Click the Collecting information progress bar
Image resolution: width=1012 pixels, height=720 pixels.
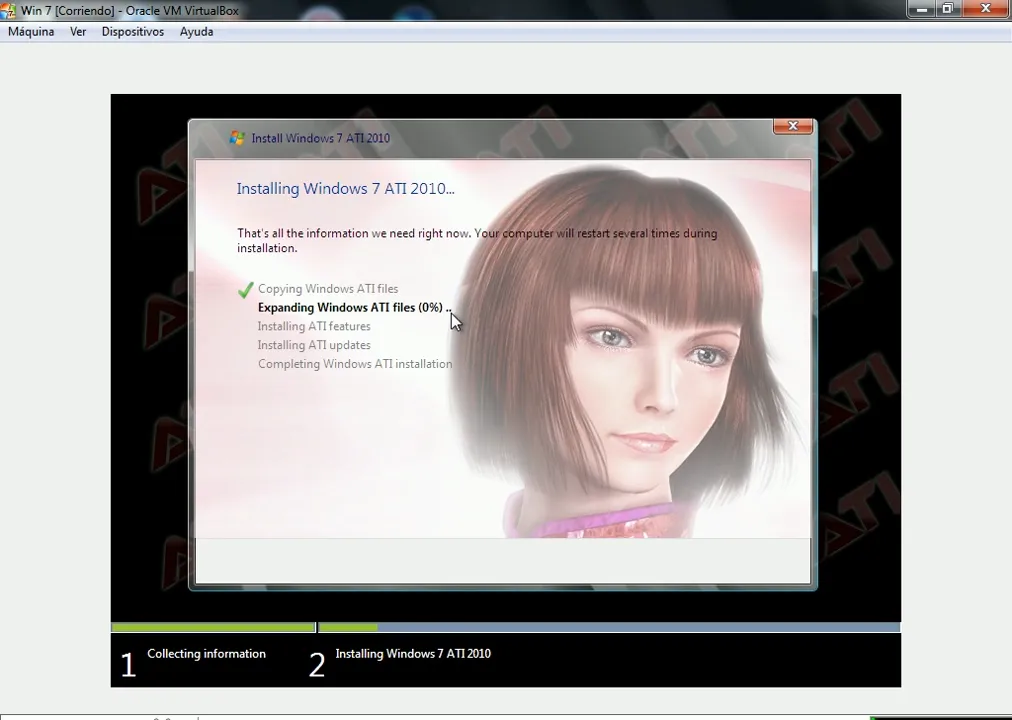[213, 627]
